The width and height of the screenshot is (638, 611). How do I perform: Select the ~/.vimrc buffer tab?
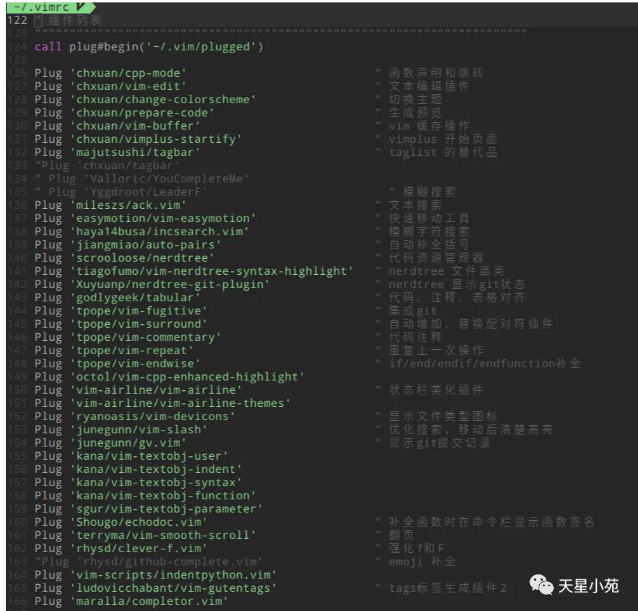(x=51, y=7)
